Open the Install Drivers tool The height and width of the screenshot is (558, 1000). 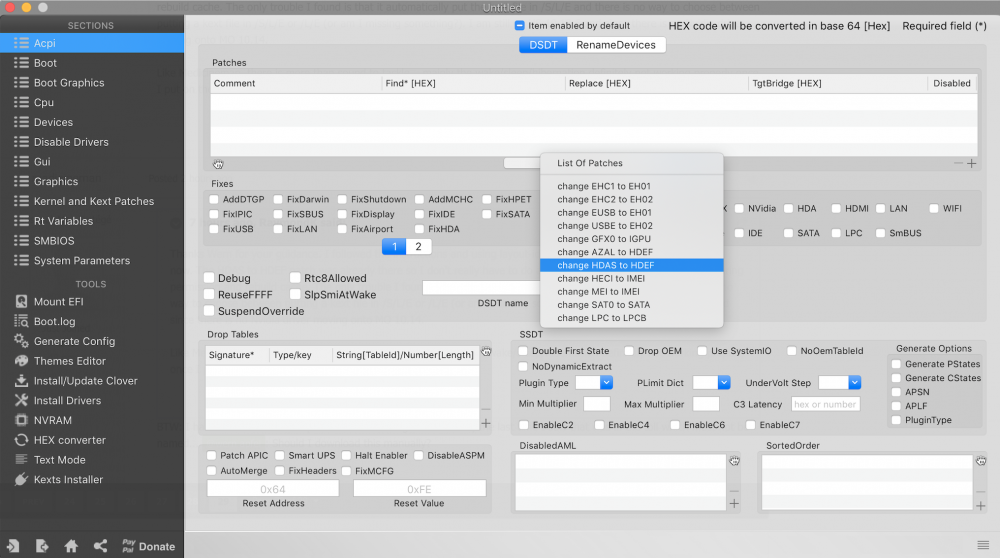point(67,400)
